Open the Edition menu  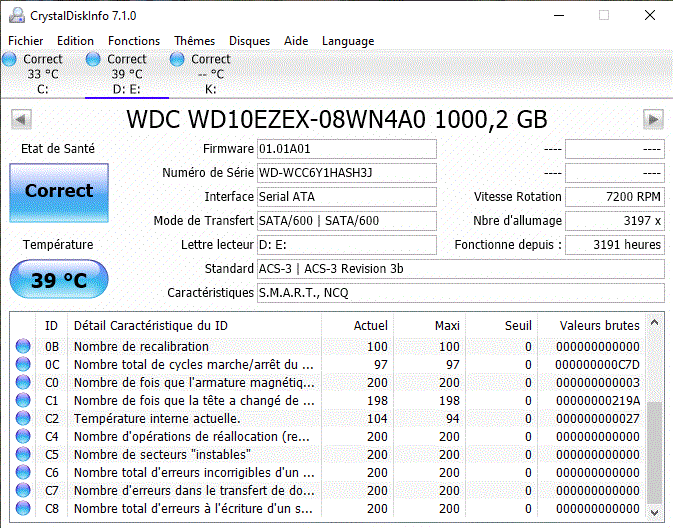76,41
